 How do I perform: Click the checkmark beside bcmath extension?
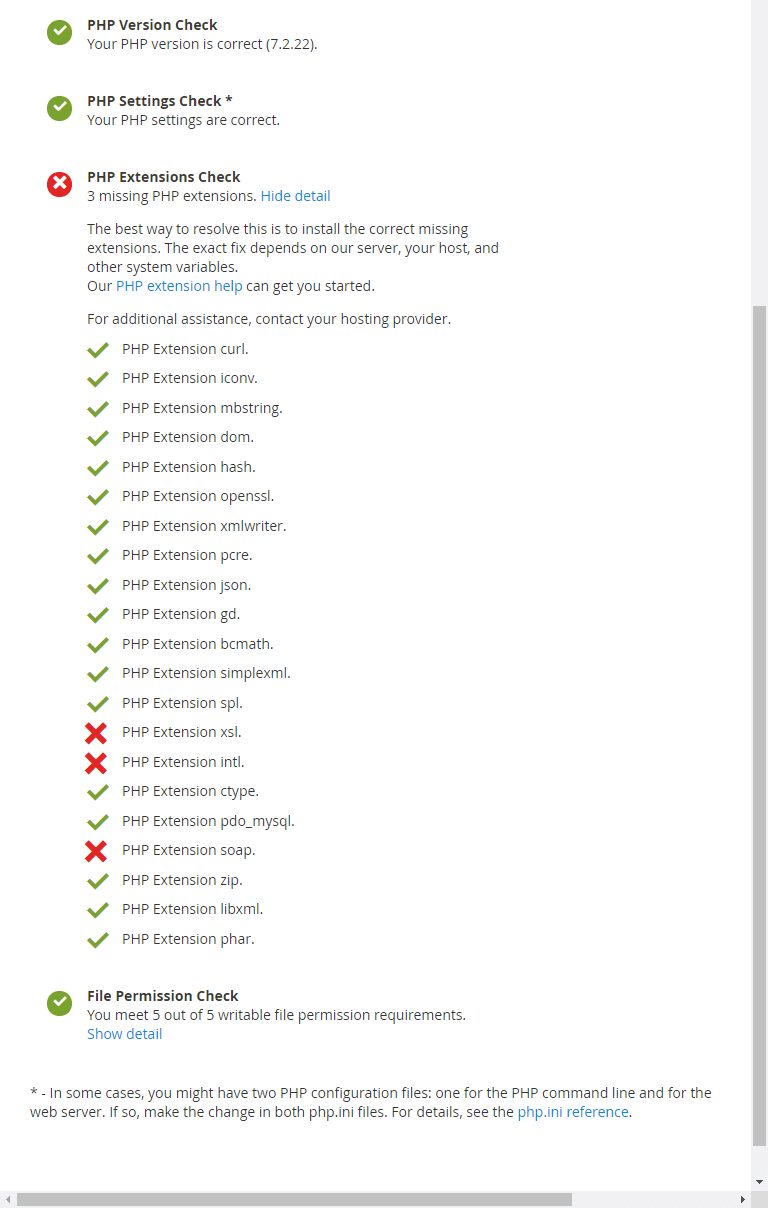(97, 645)
